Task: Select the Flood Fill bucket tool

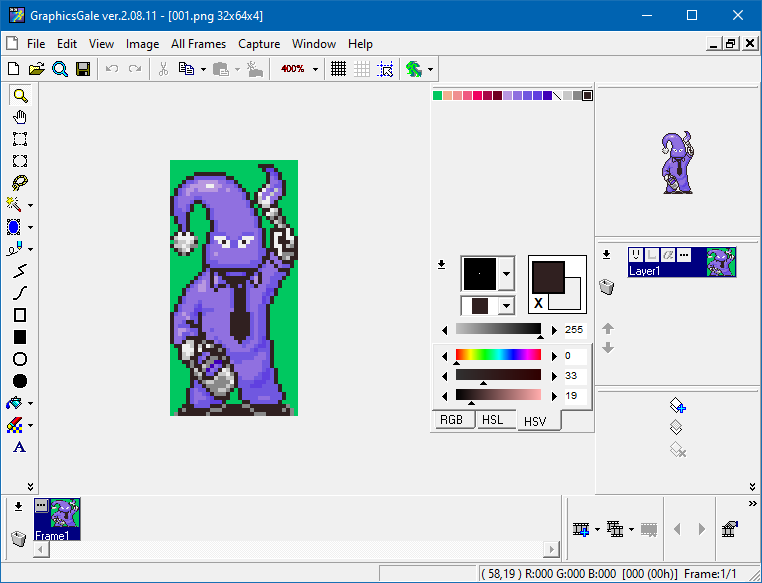Action: (14, 403)
